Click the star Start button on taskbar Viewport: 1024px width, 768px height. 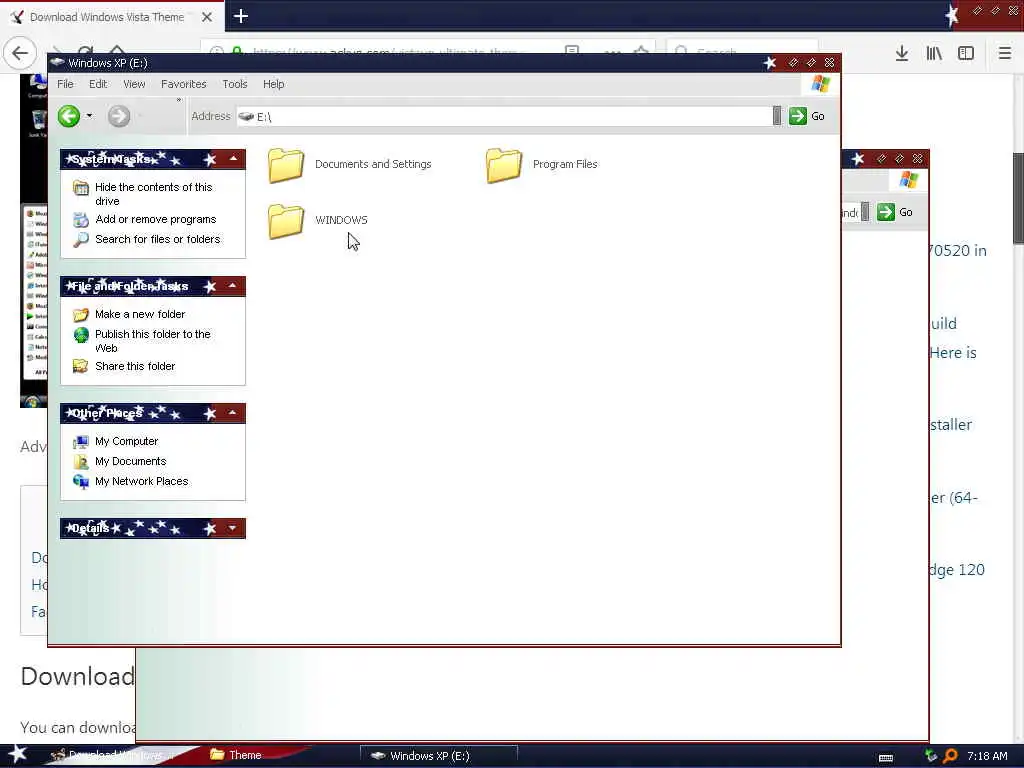tap(18, 754)
